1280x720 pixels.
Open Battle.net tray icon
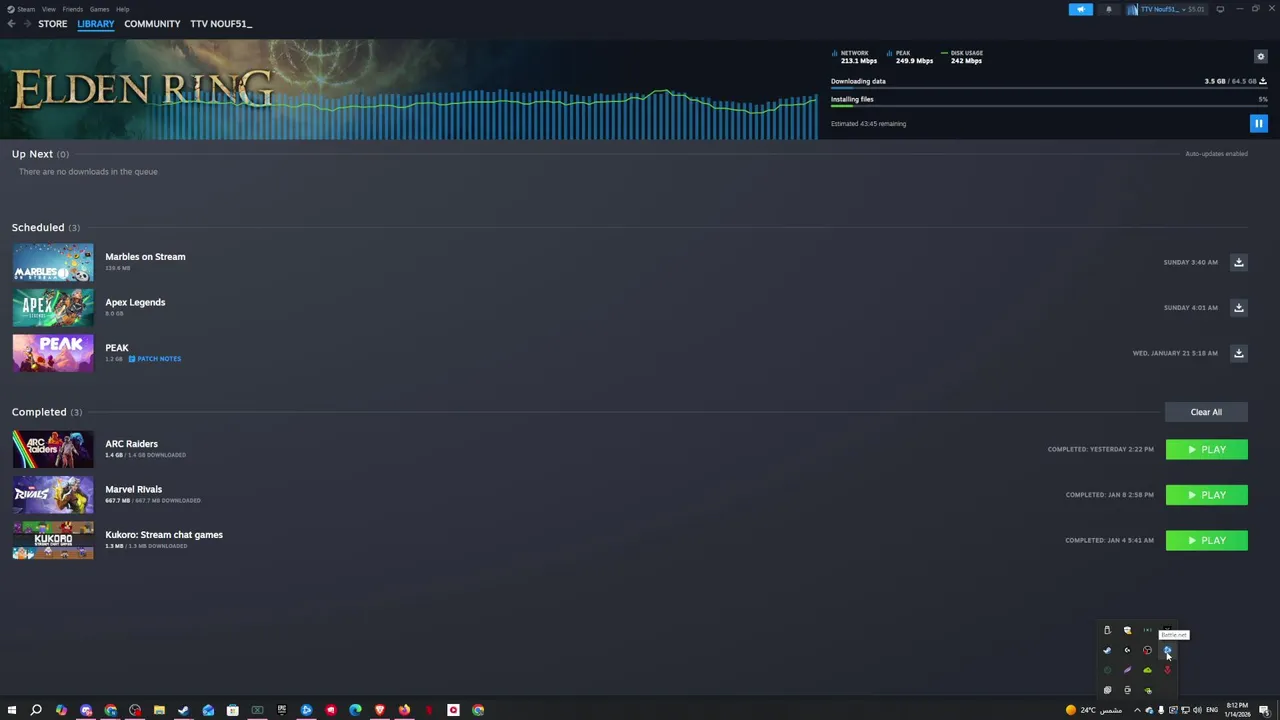(1167, 650)
